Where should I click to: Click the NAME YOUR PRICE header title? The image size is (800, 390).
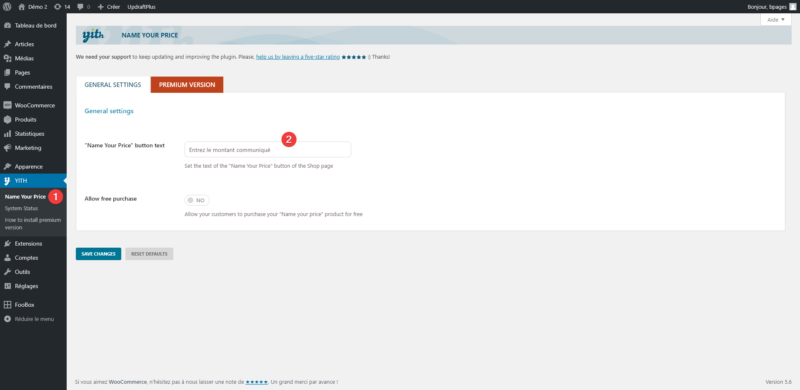[x=149, y=35]
